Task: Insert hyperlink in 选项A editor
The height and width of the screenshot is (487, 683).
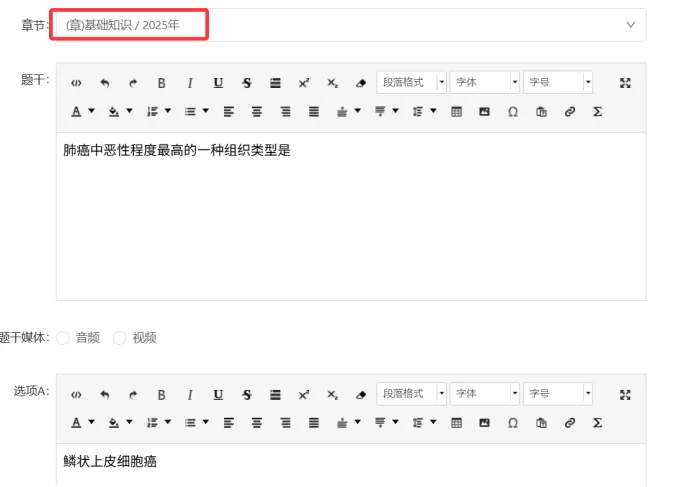Action: (x=570, y=423)
